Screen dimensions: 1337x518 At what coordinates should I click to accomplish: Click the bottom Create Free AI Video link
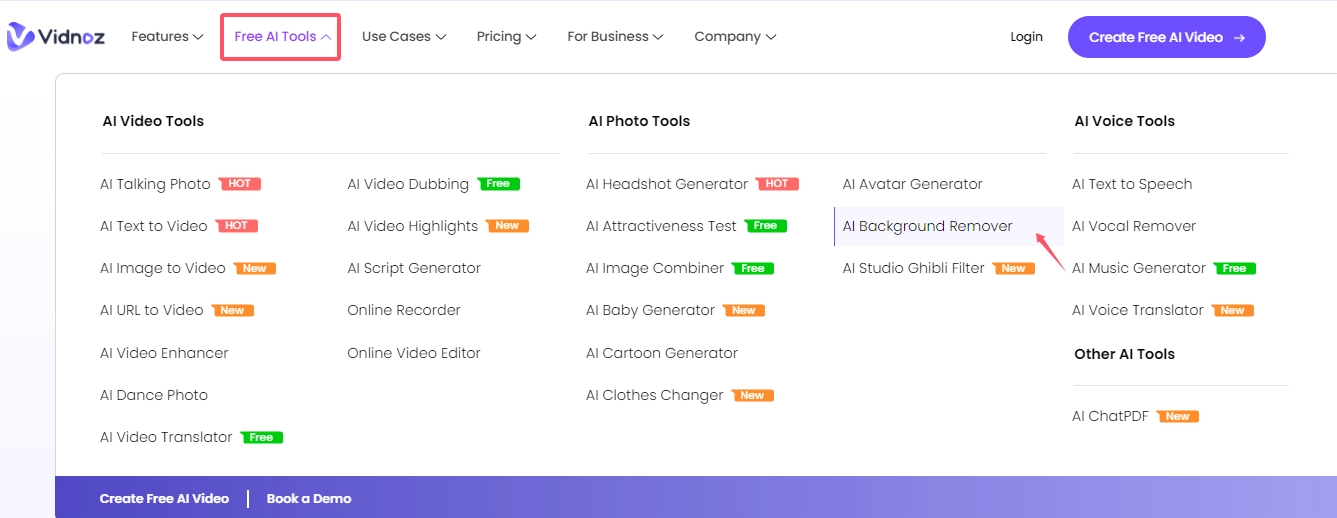(164, 498)
